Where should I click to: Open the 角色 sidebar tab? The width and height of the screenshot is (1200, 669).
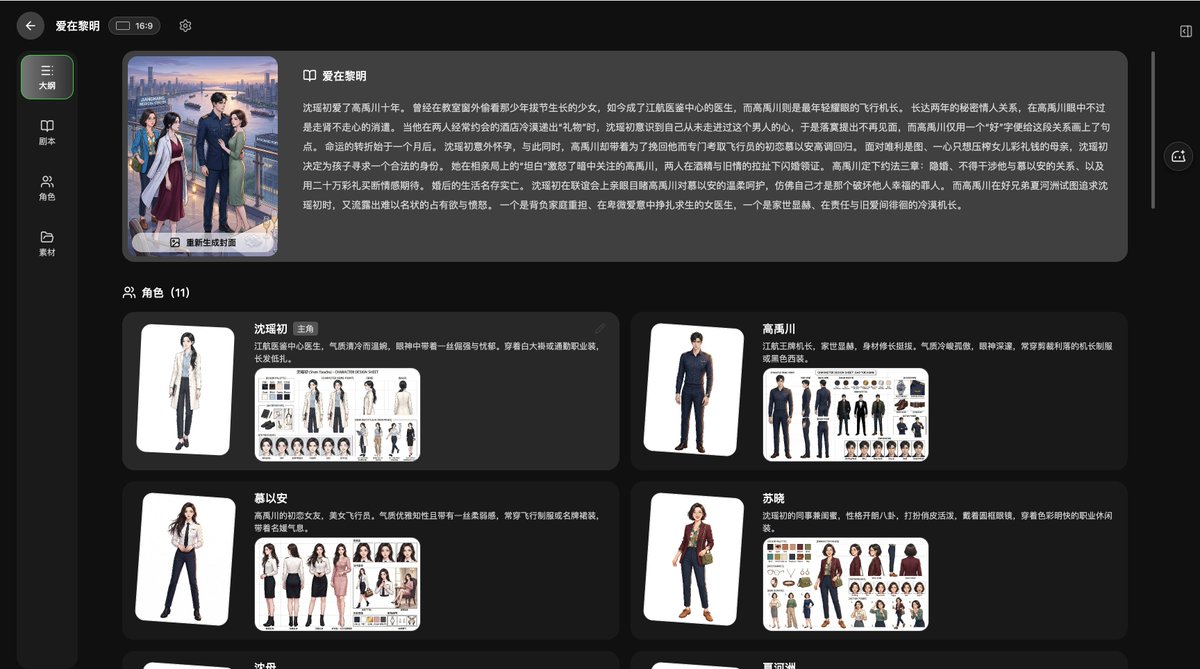click(47, 188)
